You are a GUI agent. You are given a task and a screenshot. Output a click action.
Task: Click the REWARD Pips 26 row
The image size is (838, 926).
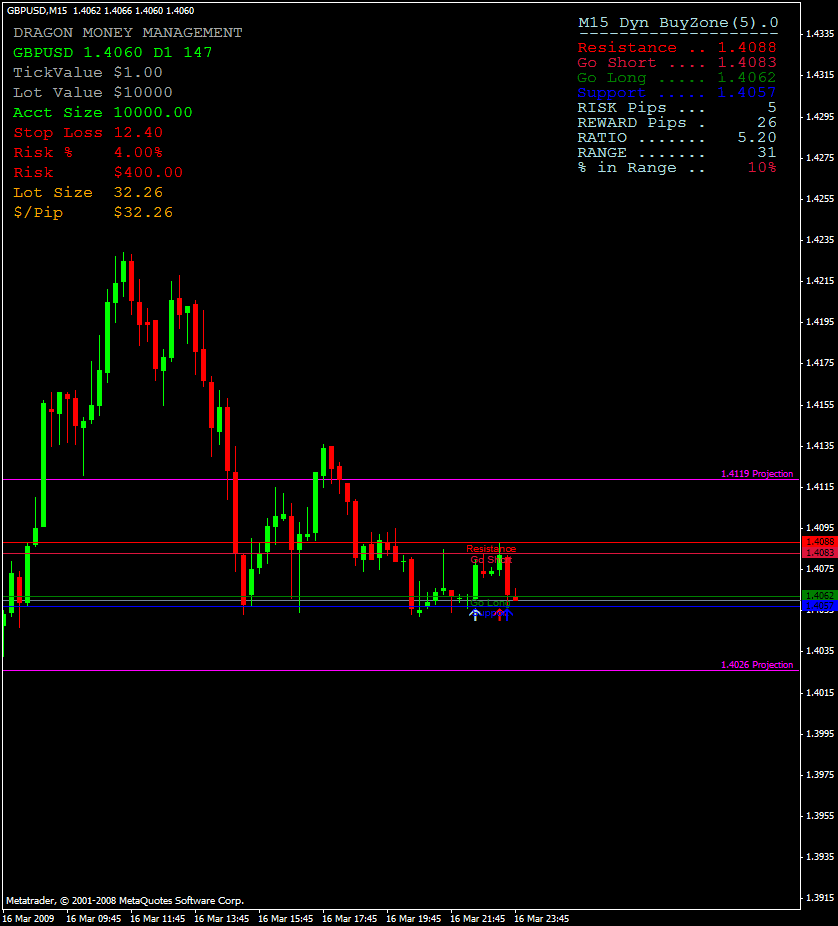(x=677, y=123)
